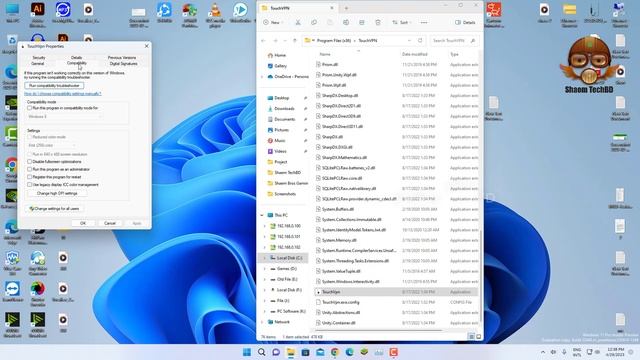Check Run this program as an administrator
The width and height of the screenshot is (640, 360).
pyautogui.click(x=29, y=169)
